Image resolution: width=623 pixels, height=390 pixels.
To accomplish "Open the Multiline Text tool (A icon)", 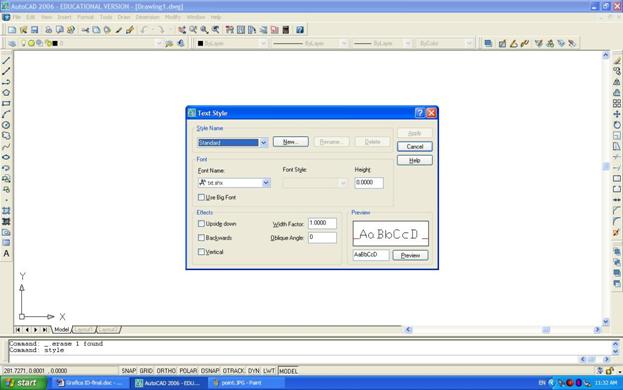I will point(6,253).
